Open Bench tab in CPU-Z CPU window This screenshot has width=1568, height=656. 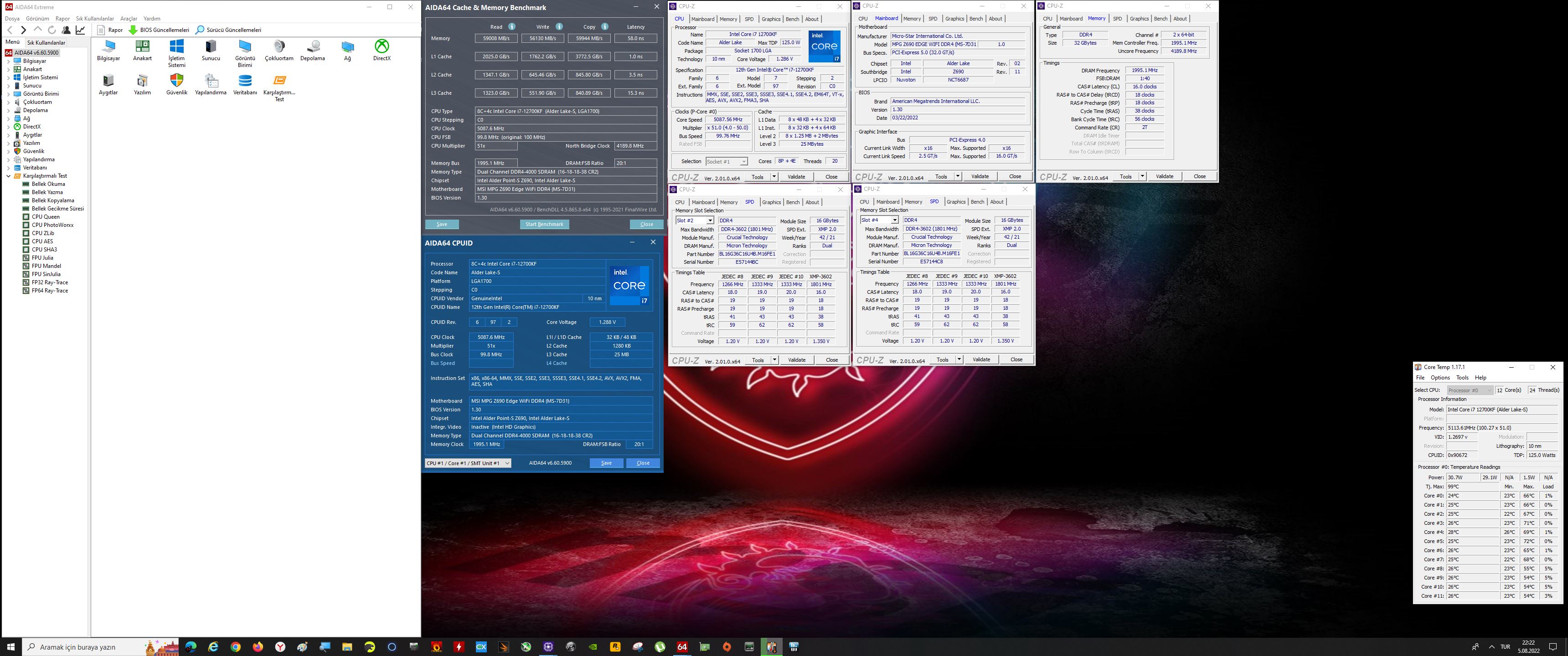(792, 19)
